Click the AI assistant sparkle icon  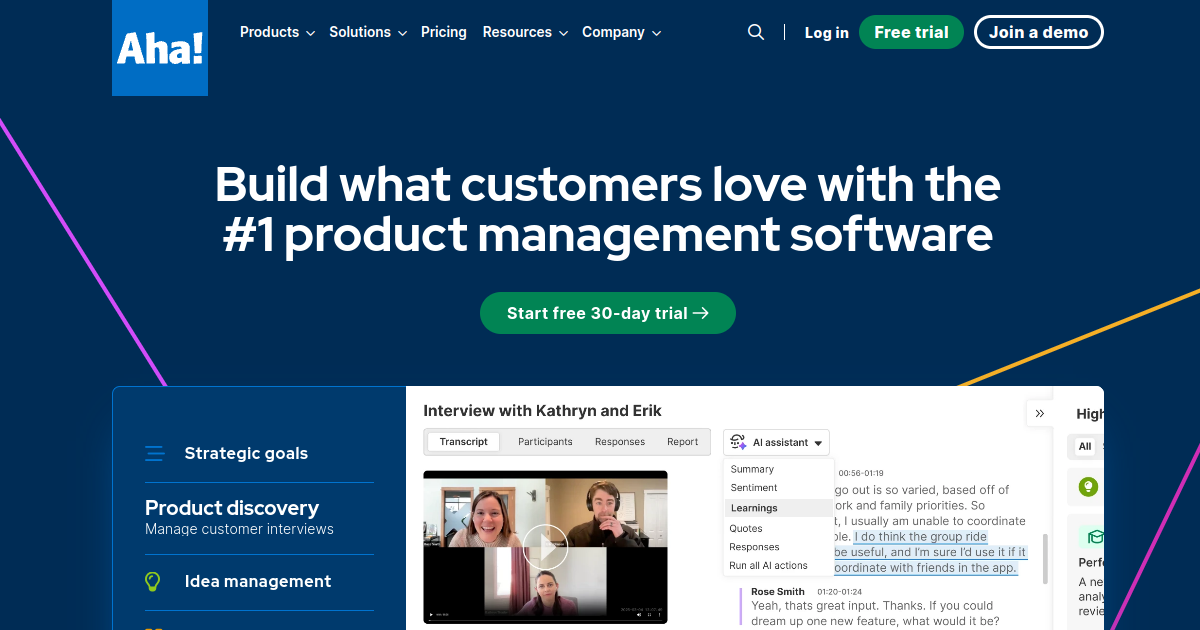[738, 442]
